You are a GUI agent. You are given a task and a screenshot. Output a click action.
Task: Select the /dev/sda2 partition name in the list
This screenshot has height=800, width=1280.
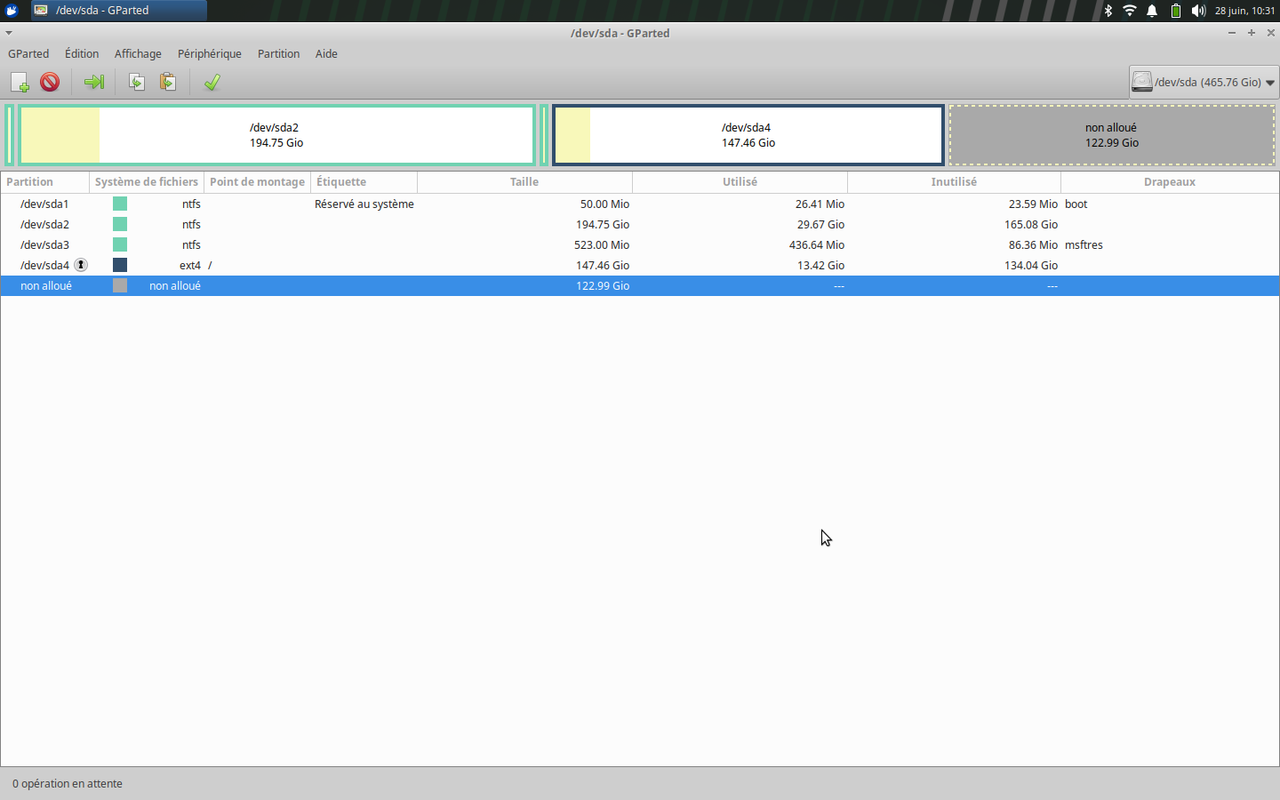(x=45, y=224)
